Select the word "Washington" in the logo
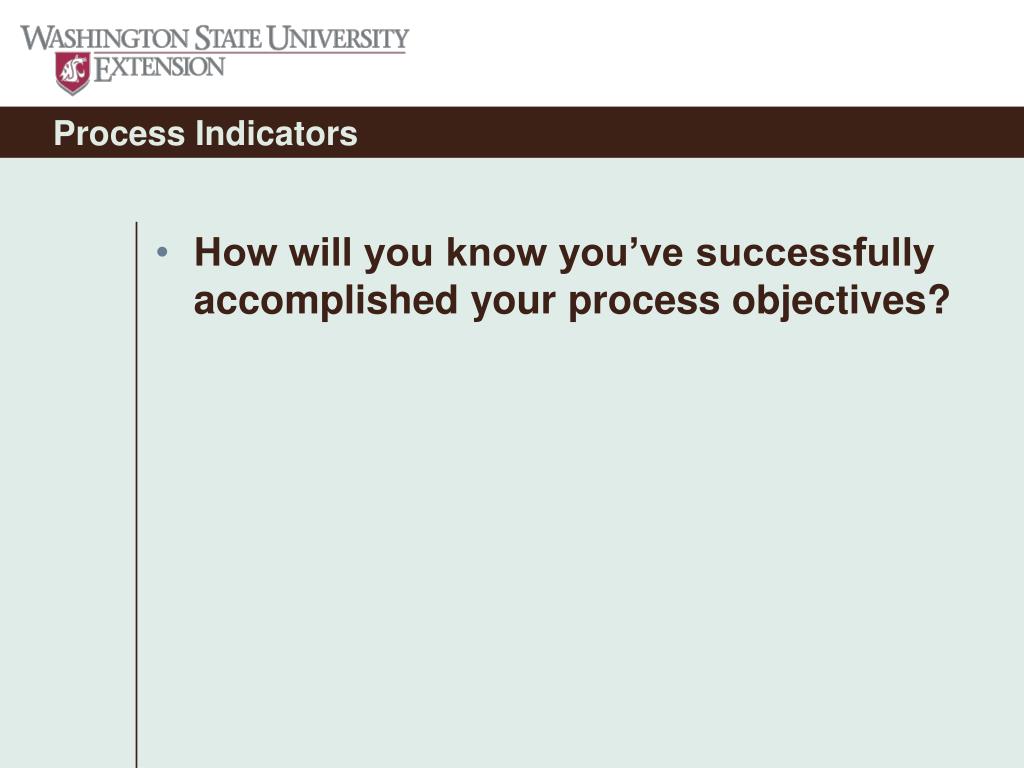This screenshot has width=1024, height=768. 104,39
